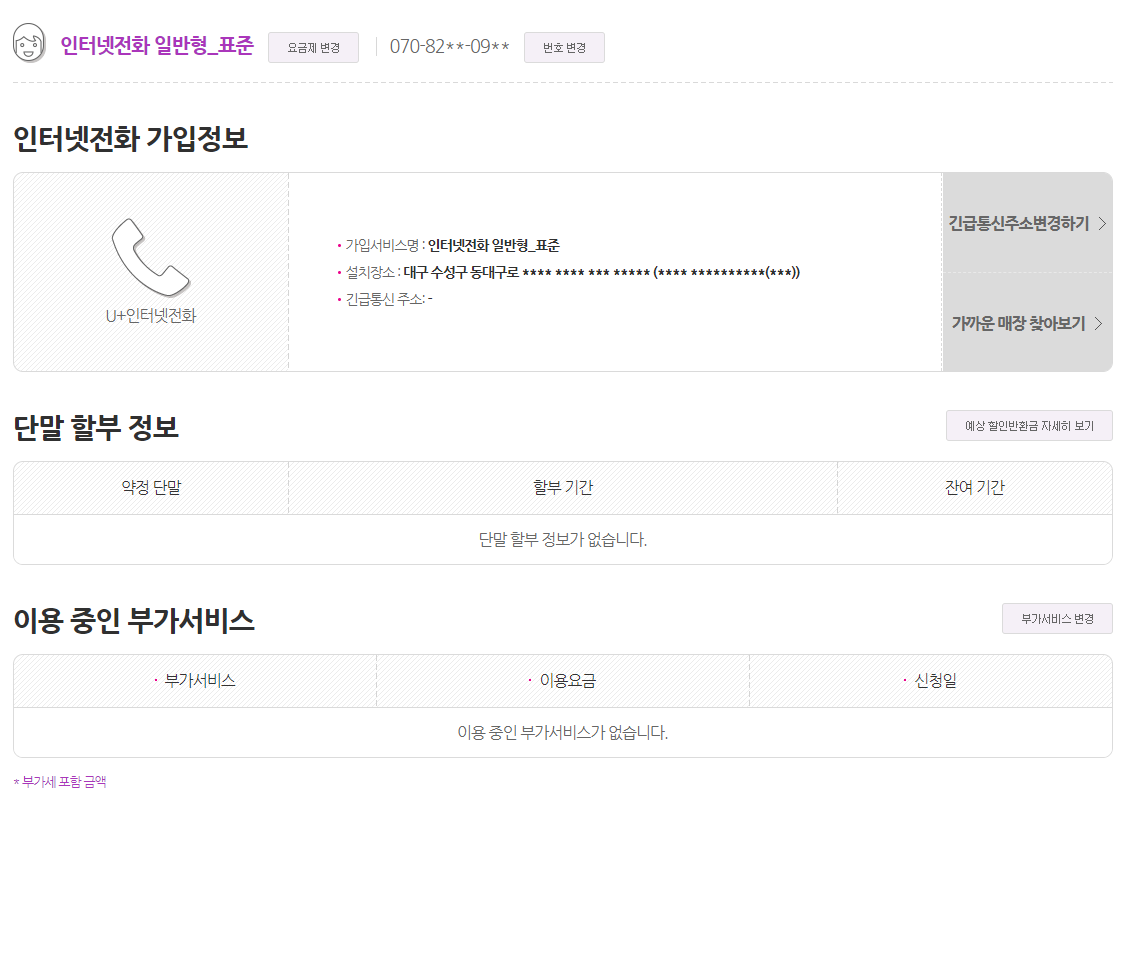This screenshot has width=1122, height=971.
Task: Open 긴급통신주소변경하기 panel
Action: 1020,224
